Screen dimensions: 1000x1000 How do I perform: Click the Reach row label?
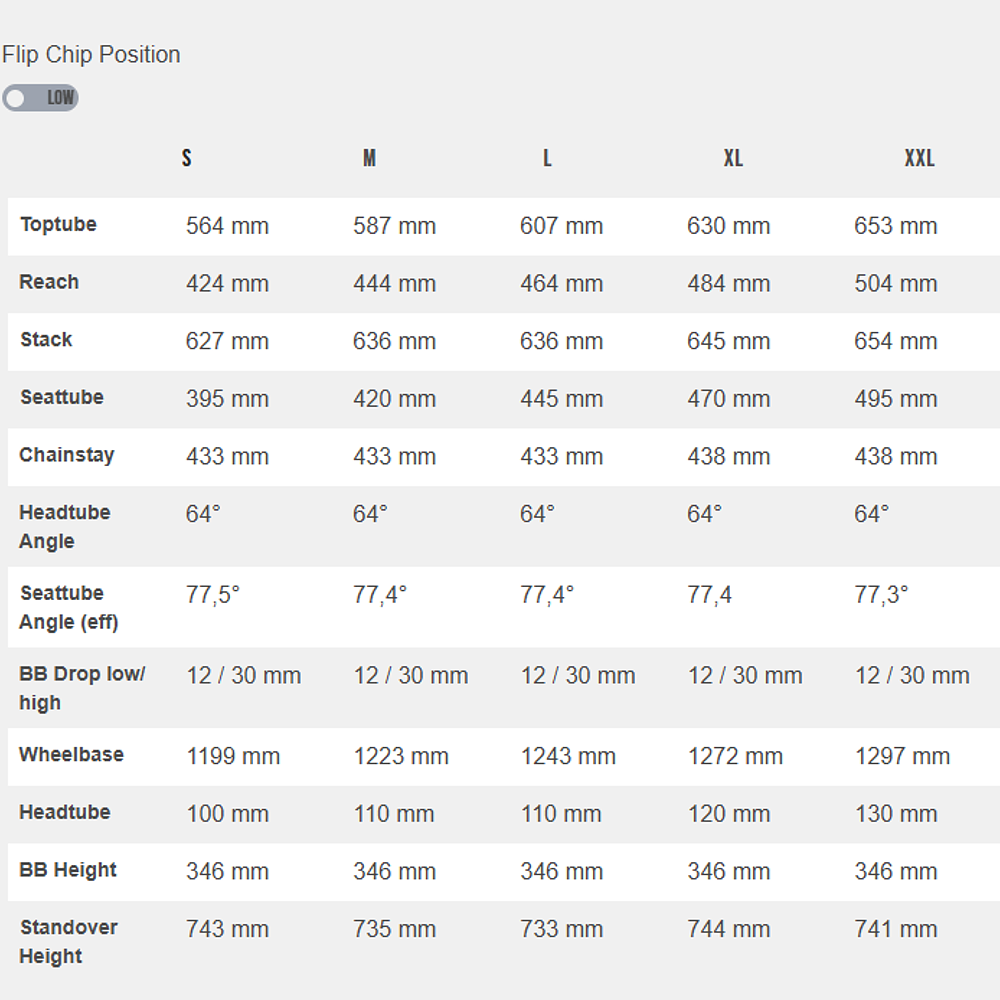point(49,282)
